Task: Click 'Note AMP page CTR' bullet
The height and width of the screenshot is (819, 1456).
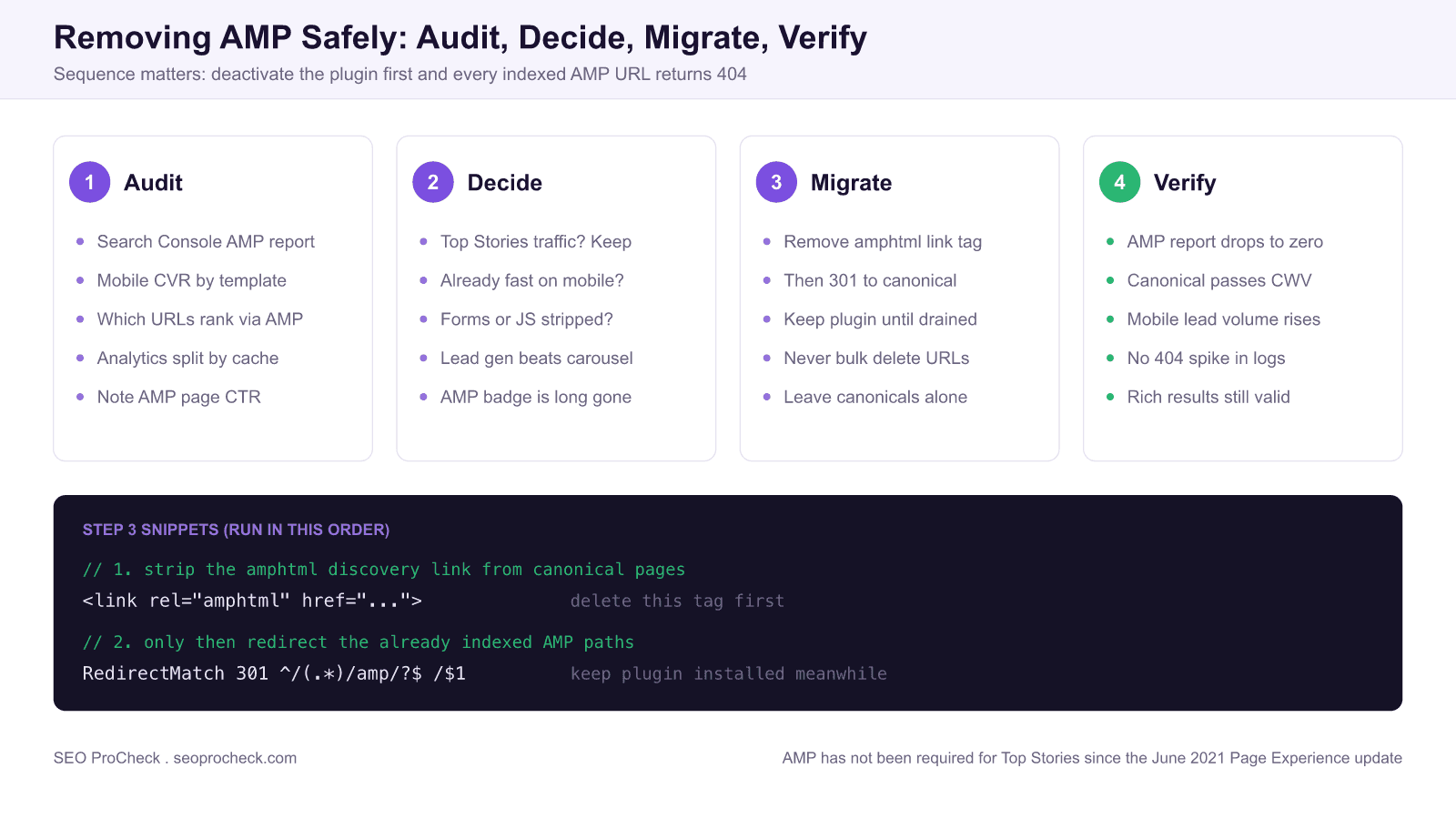Action: [178, 397]
